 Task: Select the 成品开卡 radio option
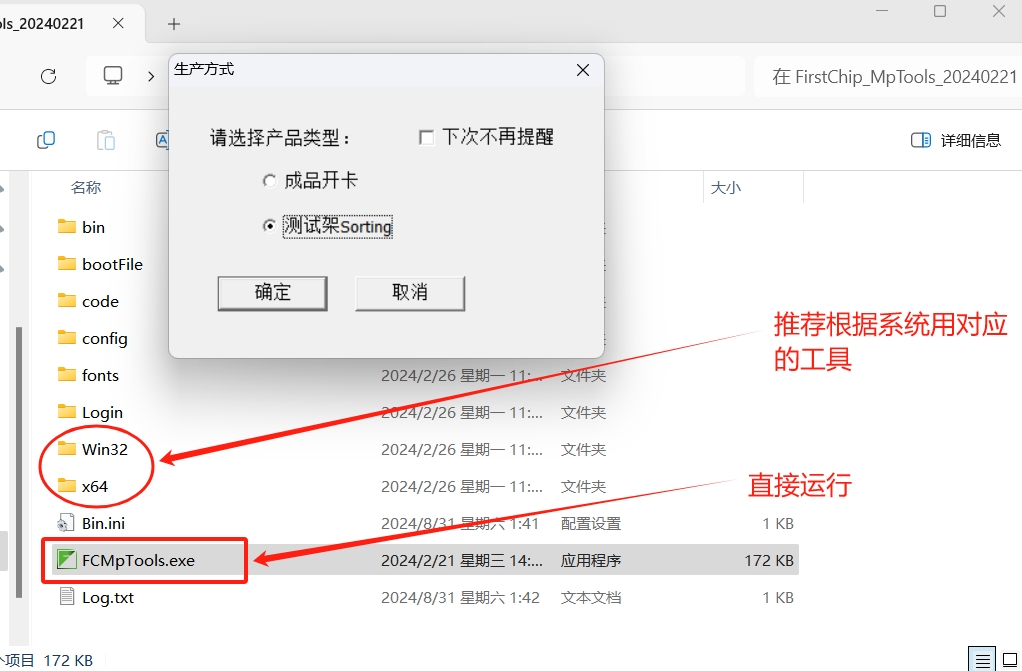(269, 181)
